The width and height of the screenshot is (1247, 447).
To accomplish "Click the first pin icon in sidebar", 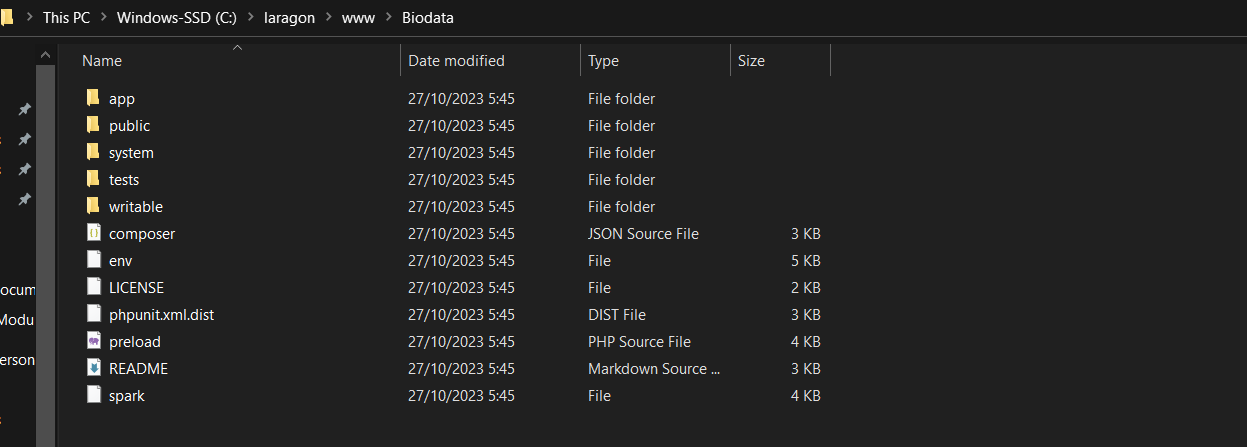I will (x=24, y=109).
